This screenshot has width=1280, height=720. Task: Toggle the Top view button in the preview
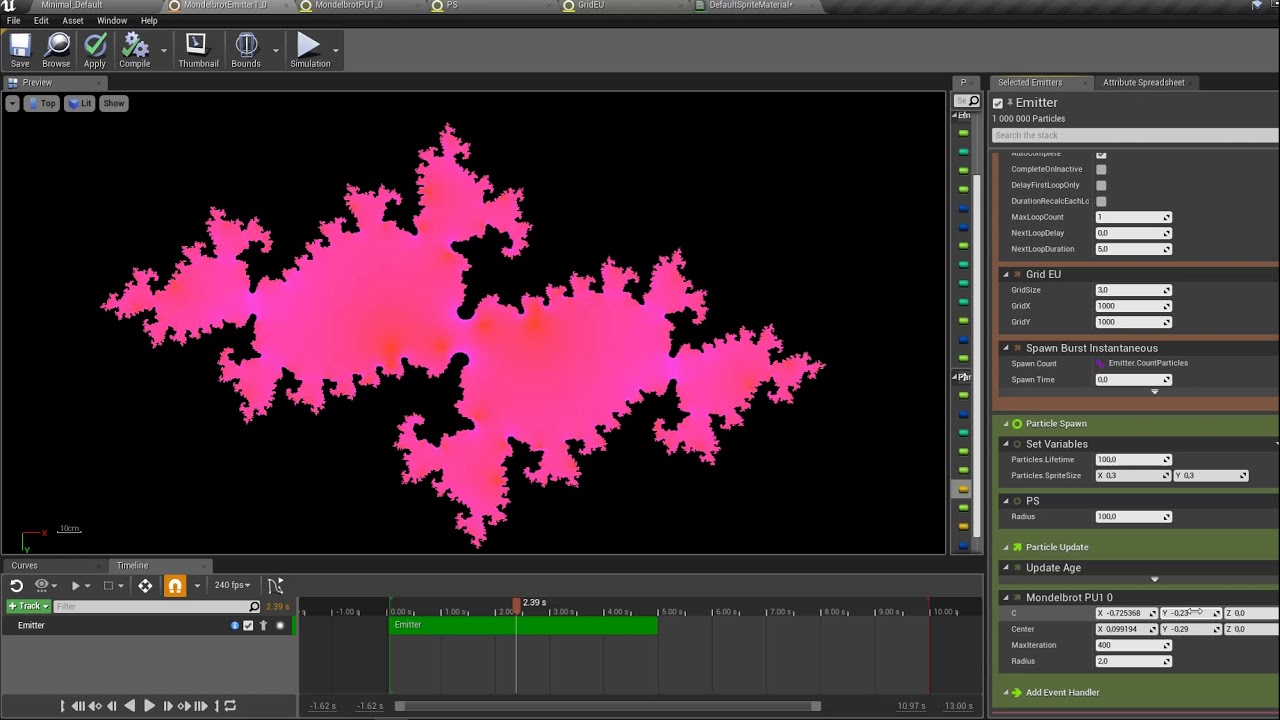[41, 104]
